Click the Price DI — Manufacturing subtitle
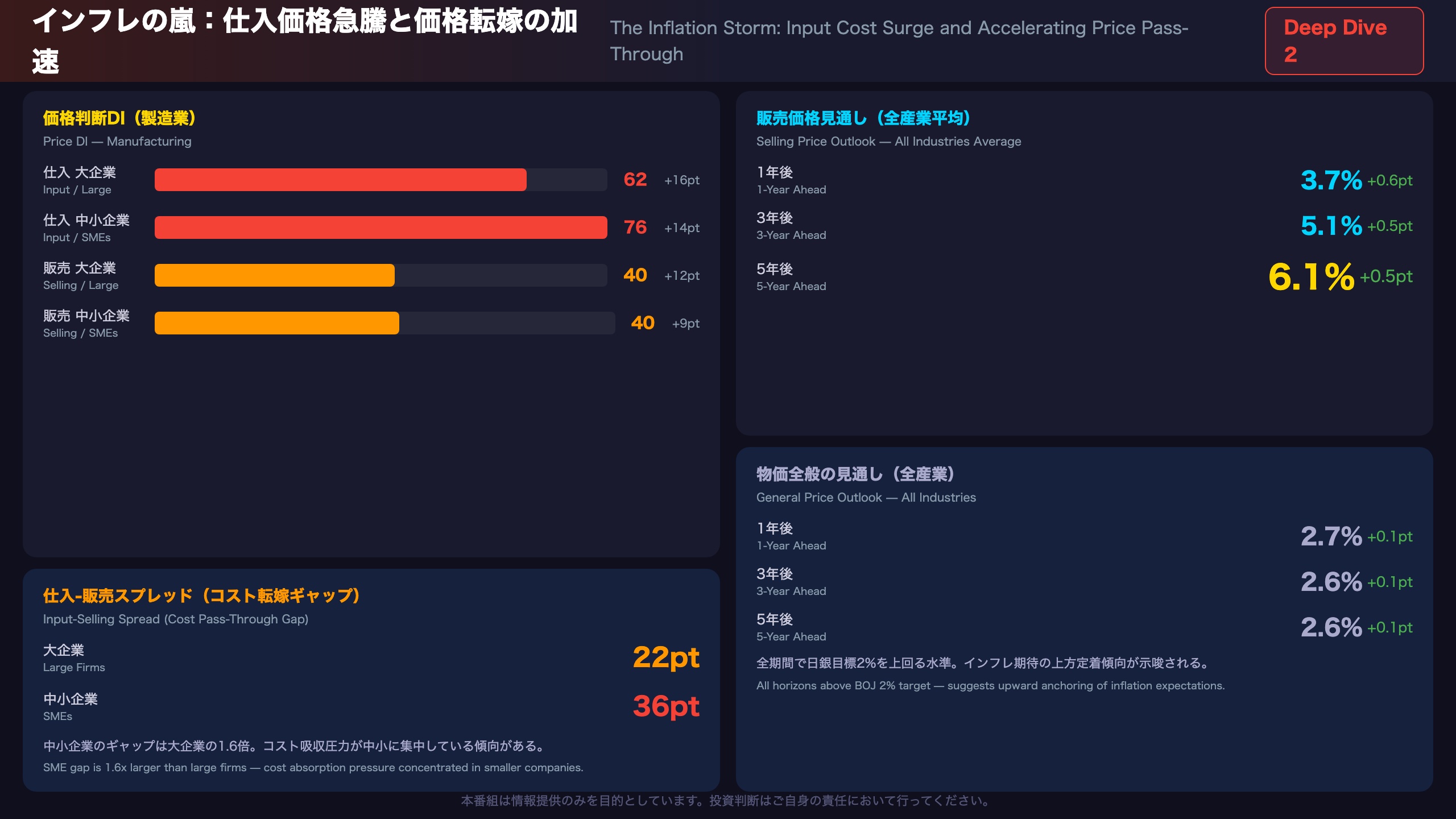Screen dimensions: 1456x819 click(x=117, y=142)
